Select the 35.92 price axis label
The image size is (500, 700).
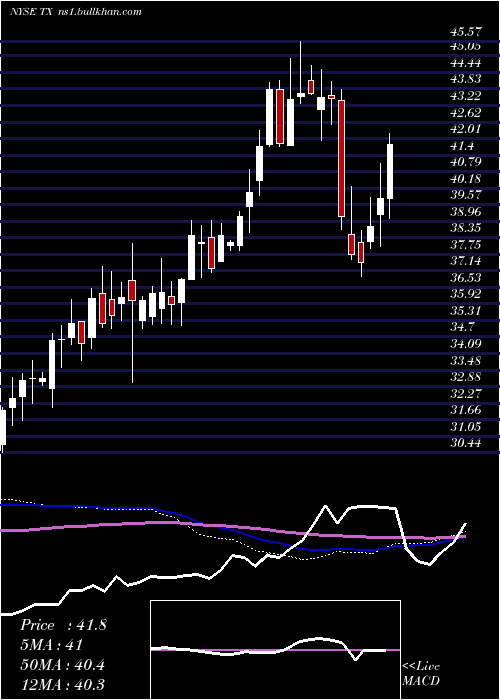(x=465, y=294)
